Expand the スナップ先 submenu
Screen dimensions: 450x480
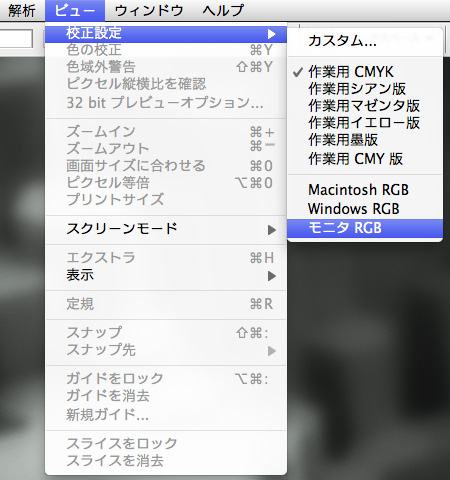tap(166, 350)
